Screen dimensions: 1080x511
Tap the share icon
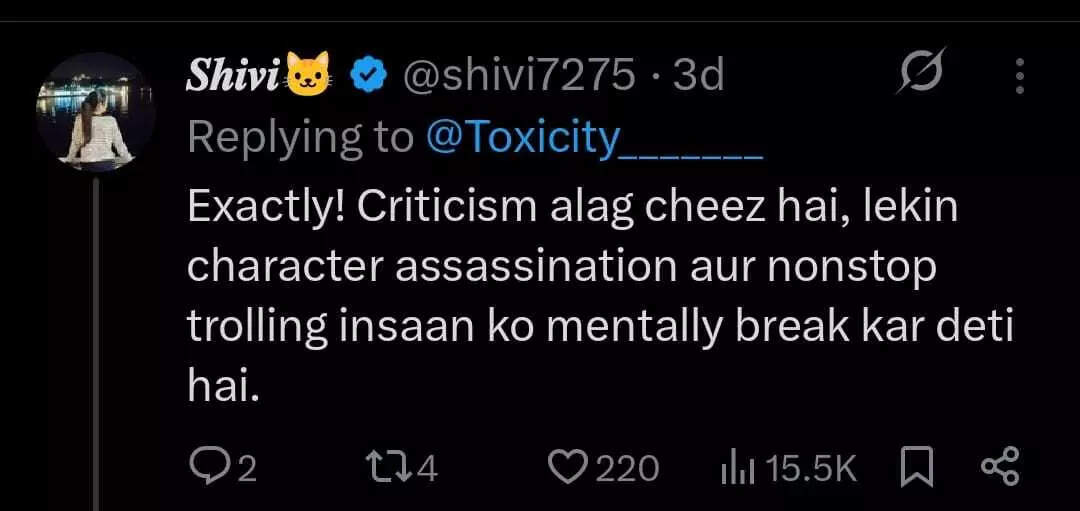[x=999, y=467]
